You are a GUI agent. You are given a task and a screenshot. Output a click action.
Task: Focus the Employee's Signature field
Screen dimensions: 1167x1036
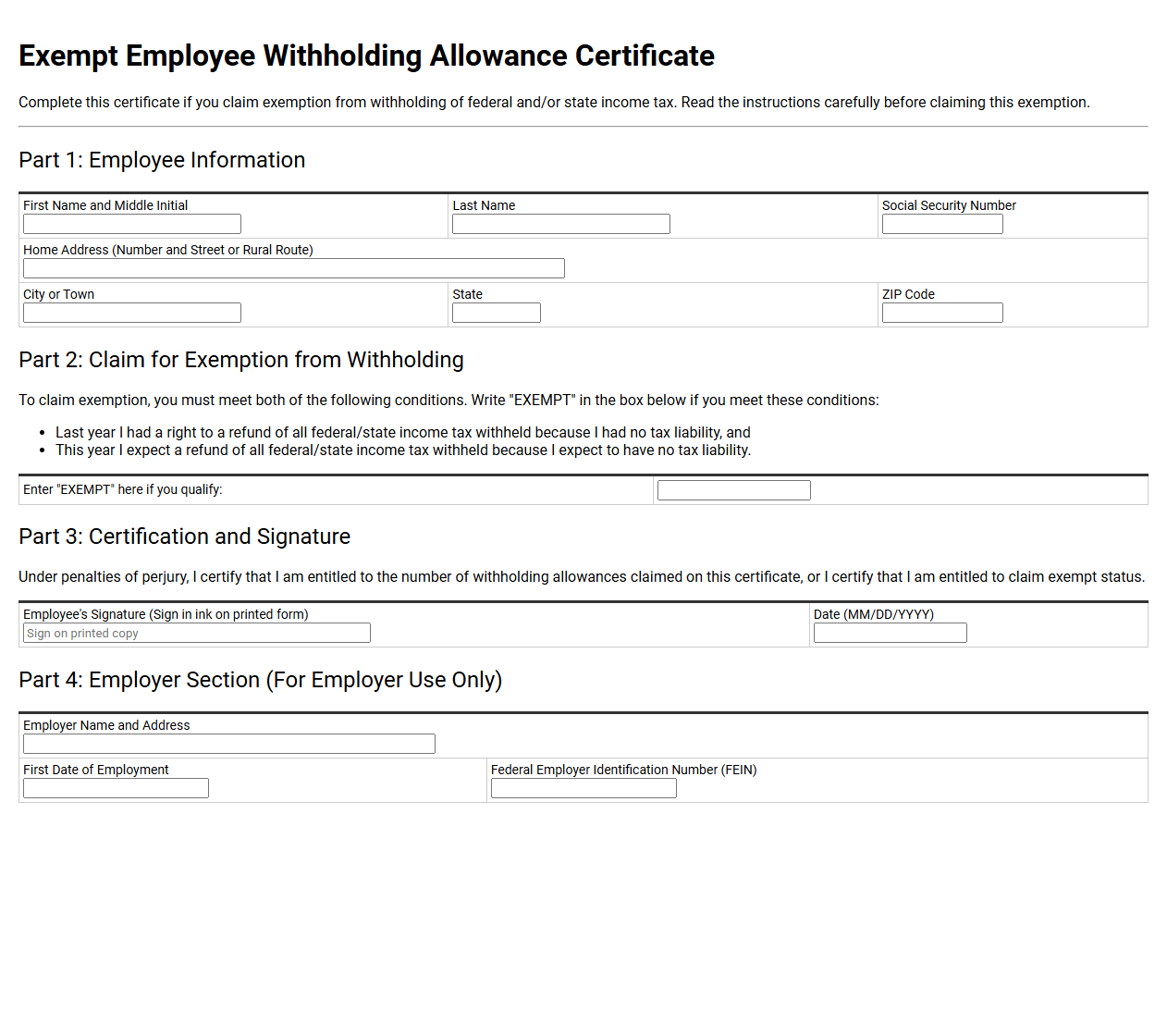click(x=197, y=633)
